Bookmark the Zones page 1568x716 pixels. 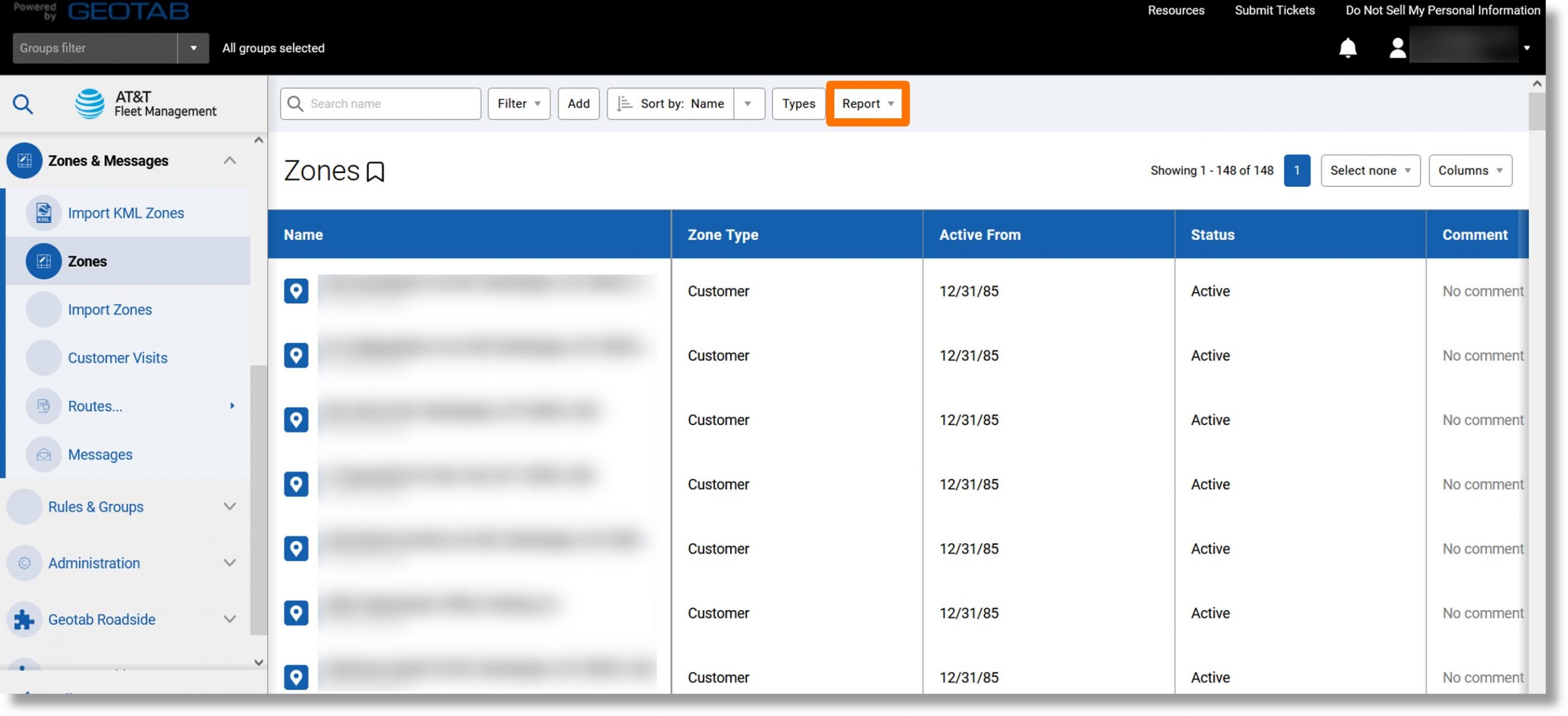[375, 171]
